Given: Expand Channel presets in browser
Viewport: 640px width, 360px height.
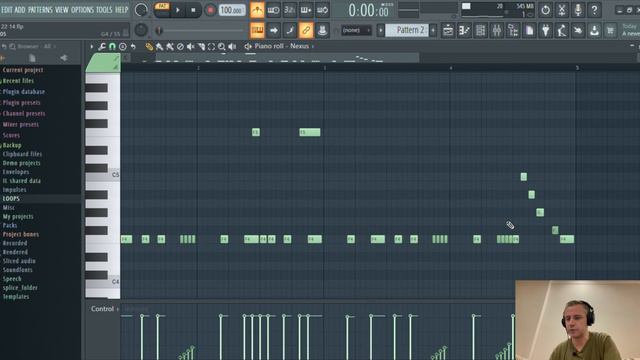Looking at the screenshot, I should 24,113.
